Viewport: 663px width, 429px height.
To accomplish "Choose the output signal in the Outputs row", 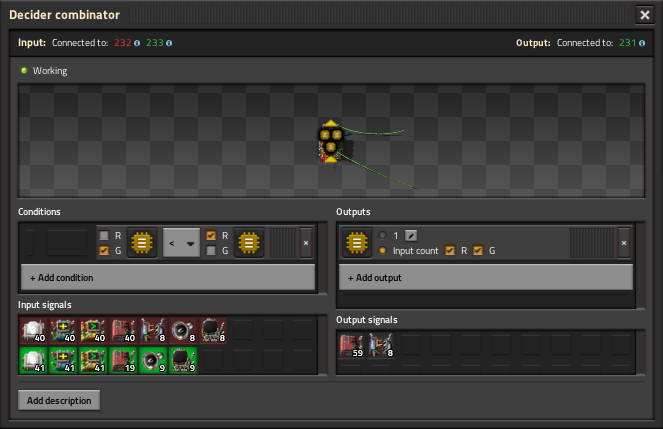I will pos(357,243).
